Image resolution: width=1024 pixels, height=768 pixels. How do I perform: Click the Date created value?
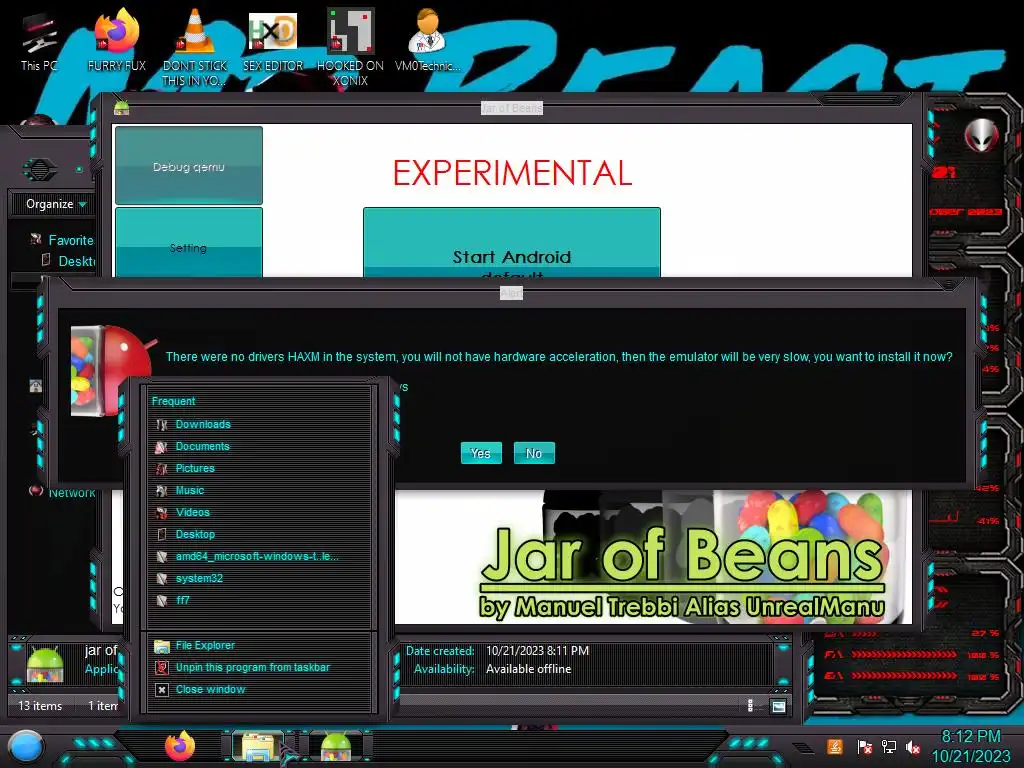(x=537, y=651)
